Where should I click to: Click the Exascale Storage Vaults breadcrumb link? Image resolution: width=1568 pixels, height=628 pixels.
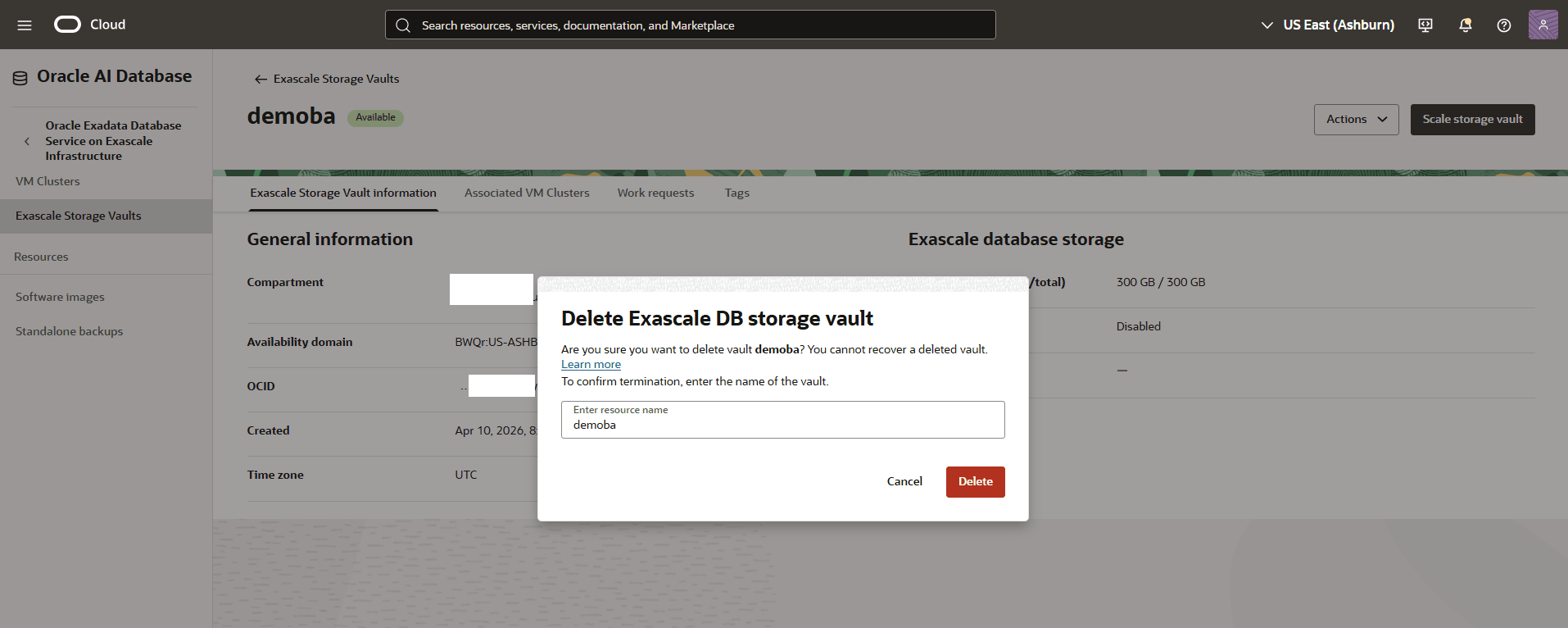pos(336,80)
